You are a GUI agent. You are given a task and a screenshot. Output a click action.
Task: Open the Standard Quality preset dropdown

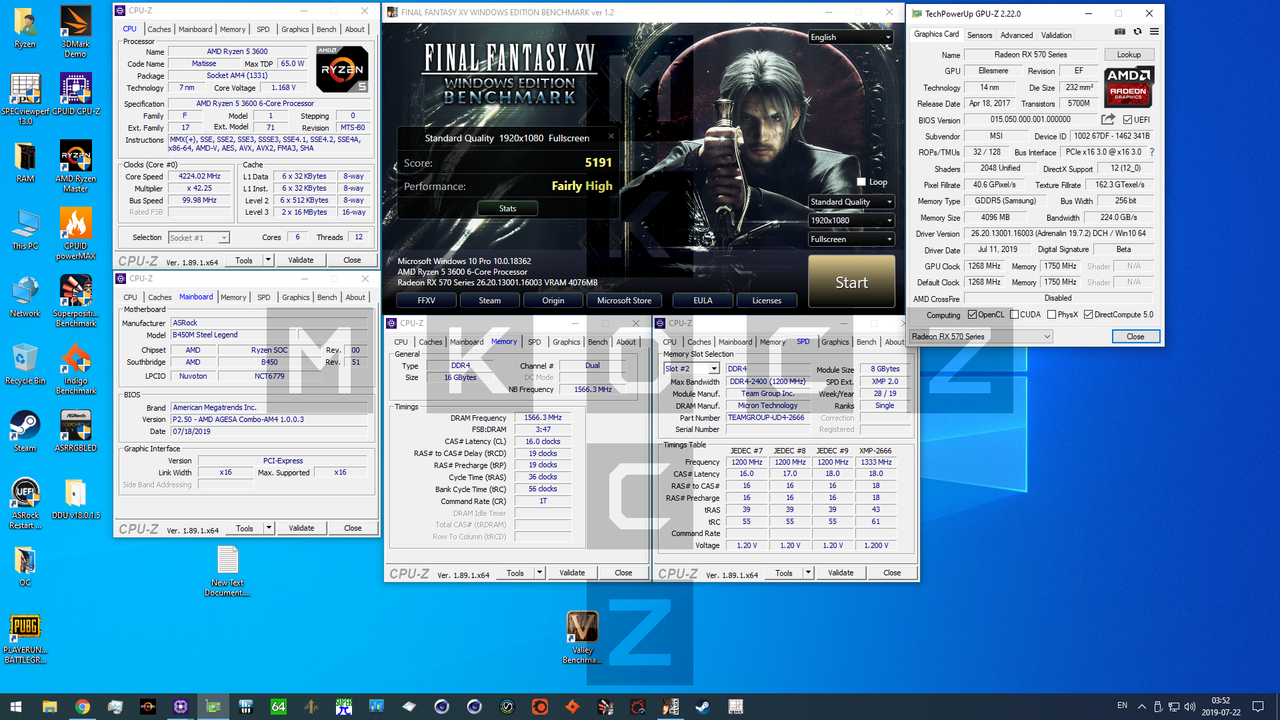(851, 202)
